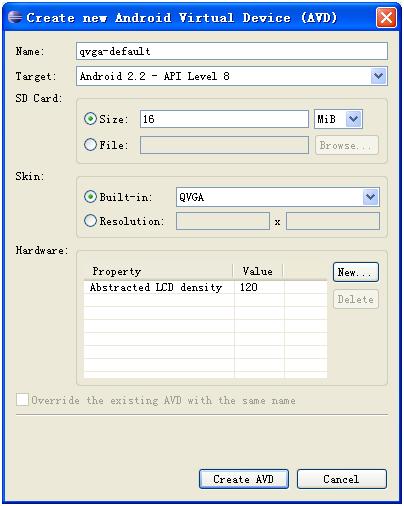
Task: Select the Resolution radio button
Action: (x=90, y=221)
